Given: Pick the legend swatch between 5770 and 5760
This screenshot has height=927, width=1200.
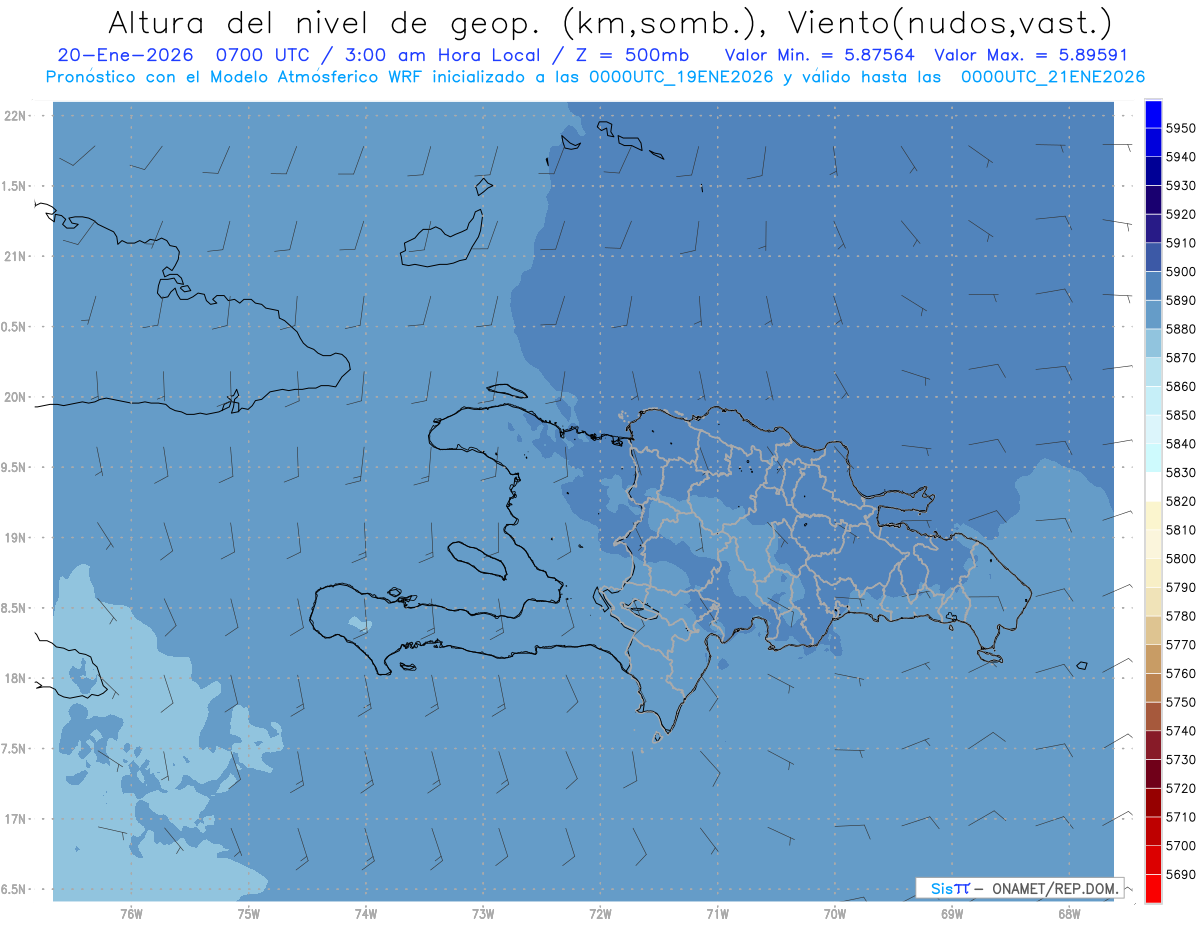Looking at the screenshot, I should point(1153,659).
